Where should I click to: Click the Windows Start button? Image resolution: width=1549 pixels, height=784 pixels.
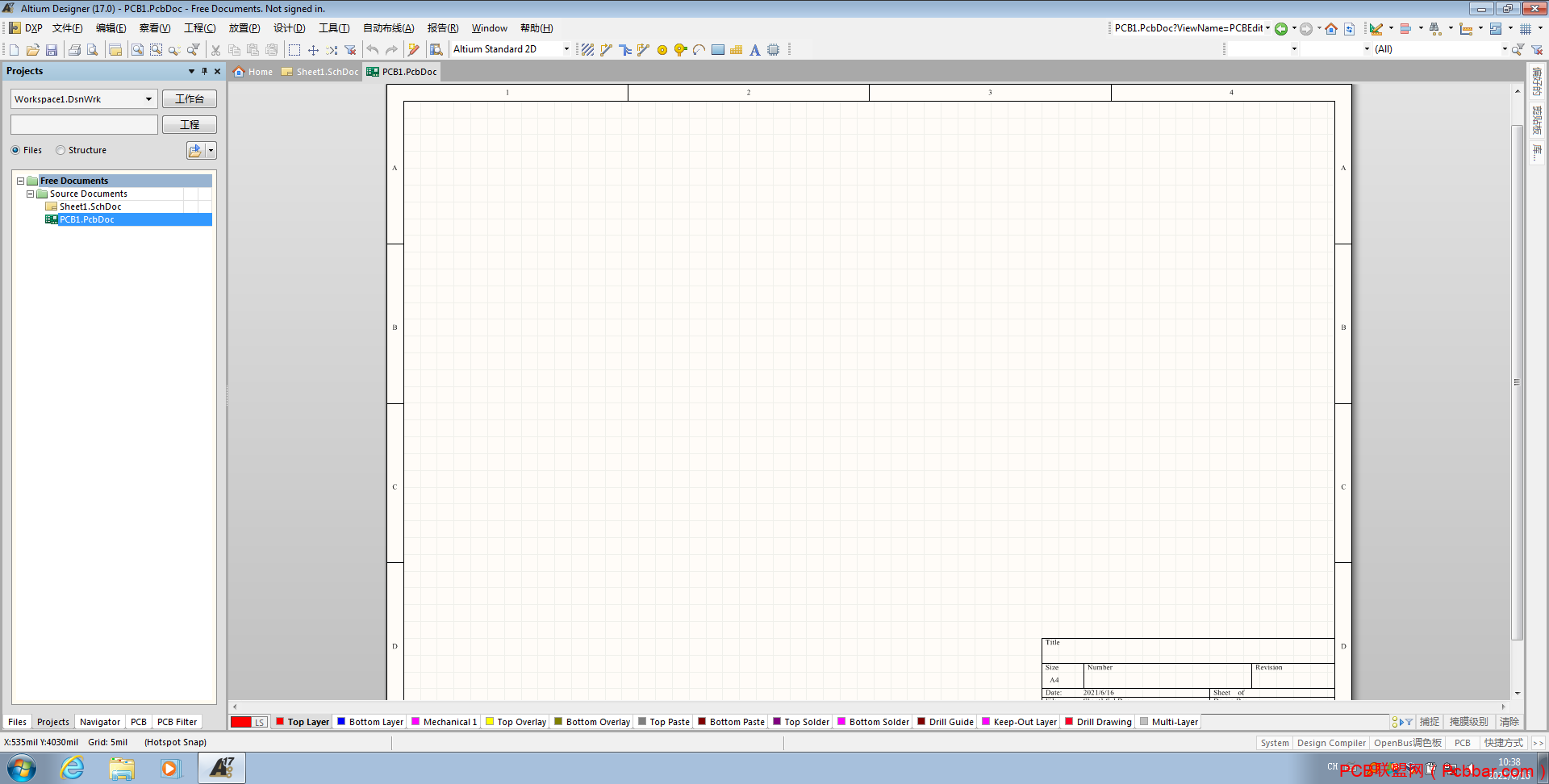[22, 768]
